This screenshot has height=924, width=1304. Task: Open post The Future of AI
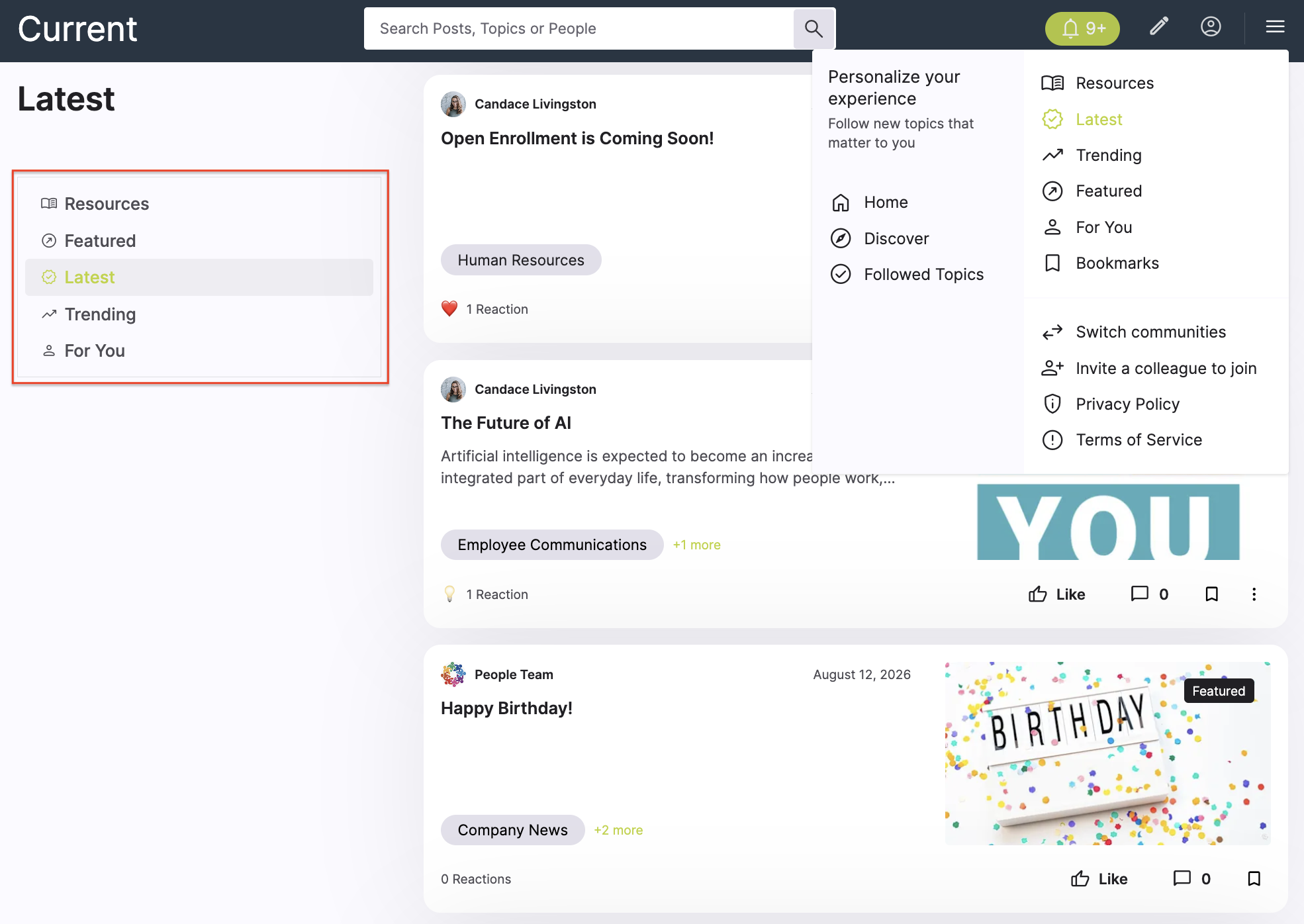506,423
